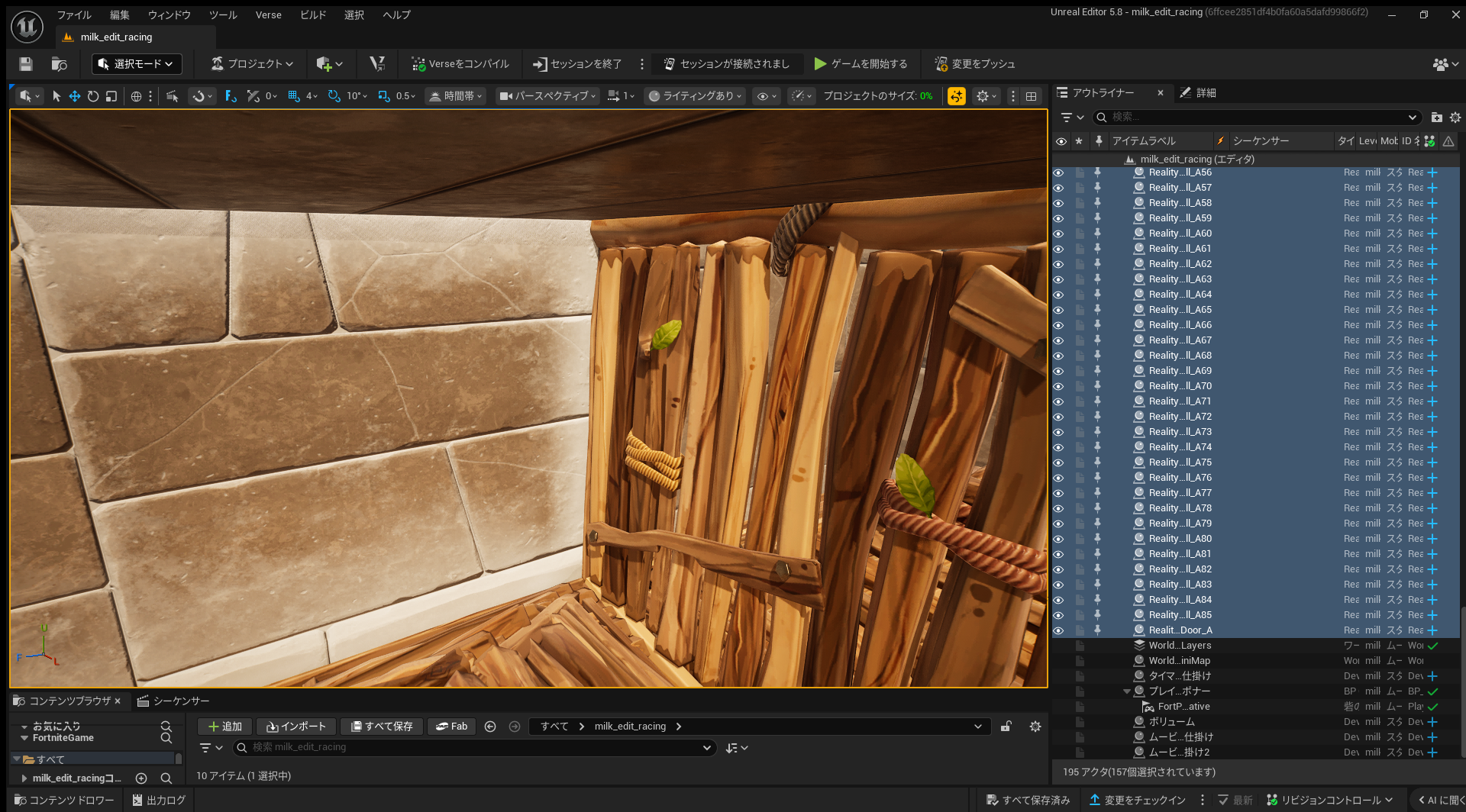Open the Outliner filter dropdown
Image resolution: width=1466 pixels, height=812 pixels.
click(1072, 117)
